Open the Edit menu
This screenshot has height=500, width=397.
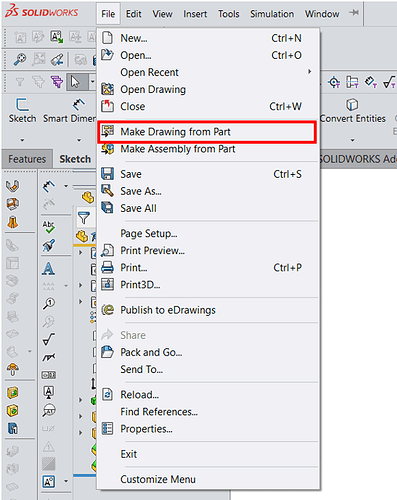coord(133,14)
